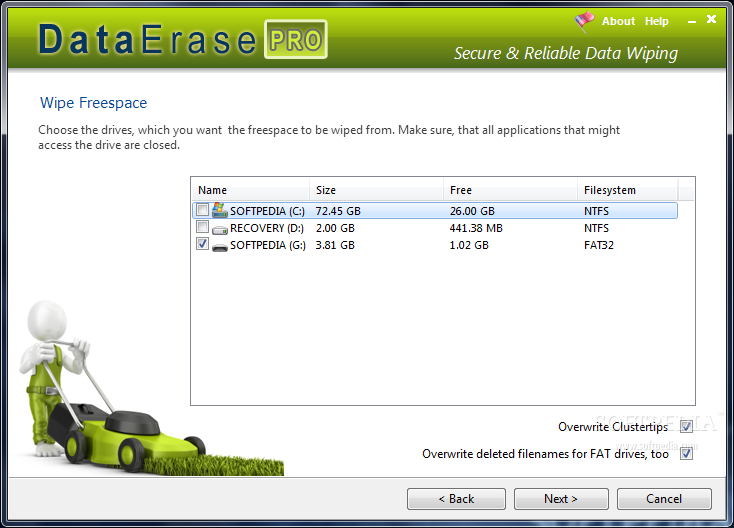
Task: Go to previous step with Back button
Action: pyautogui.click(x=456, y=499)
